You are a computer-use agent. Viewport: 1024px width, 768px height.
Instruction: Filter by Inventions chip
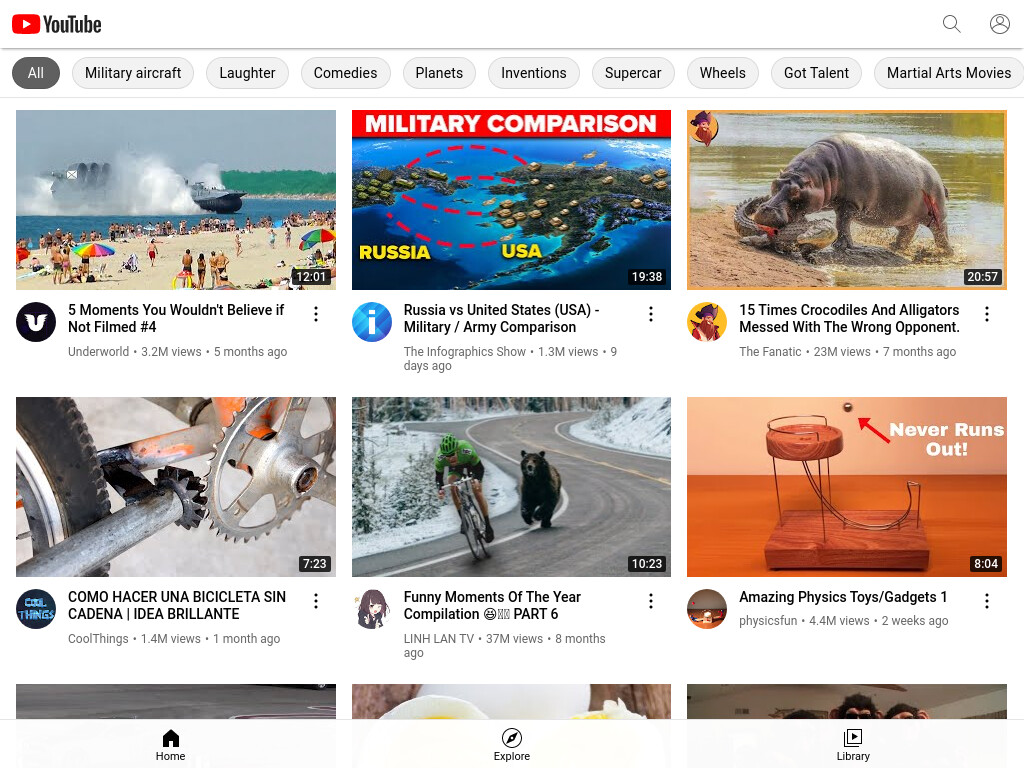coord(534,73)
